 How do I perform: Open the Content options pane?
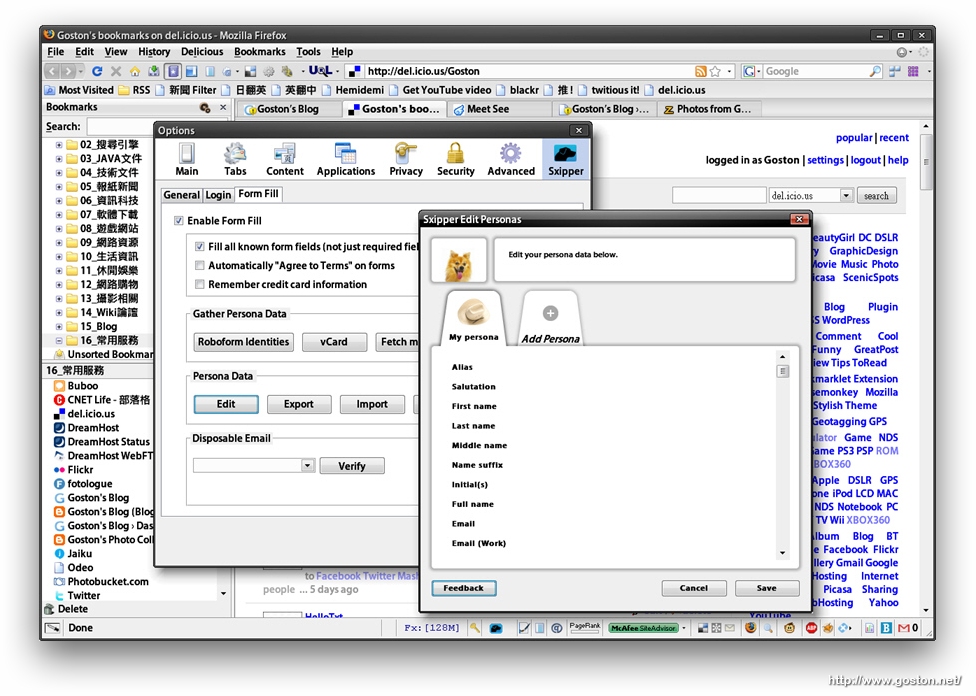[284, 159]
